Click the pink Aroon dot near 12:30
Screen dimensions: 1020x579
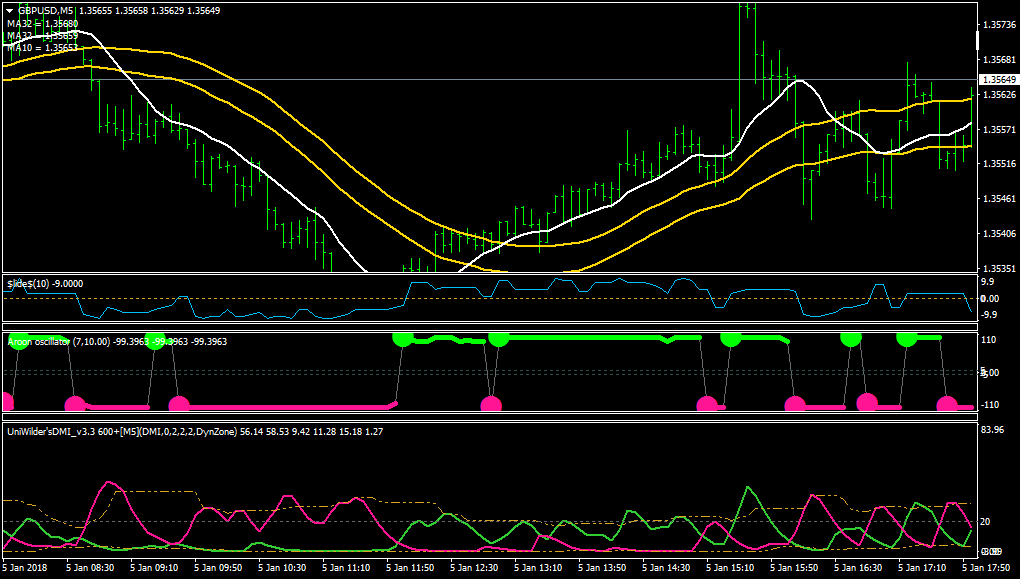tap(491, 405)
